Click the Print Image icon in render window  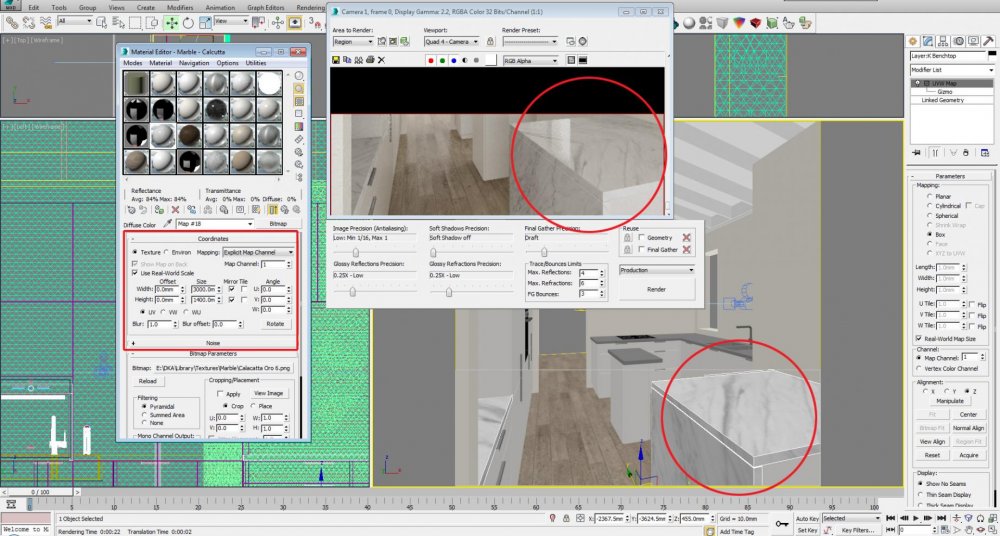click(x=370, y=60)
